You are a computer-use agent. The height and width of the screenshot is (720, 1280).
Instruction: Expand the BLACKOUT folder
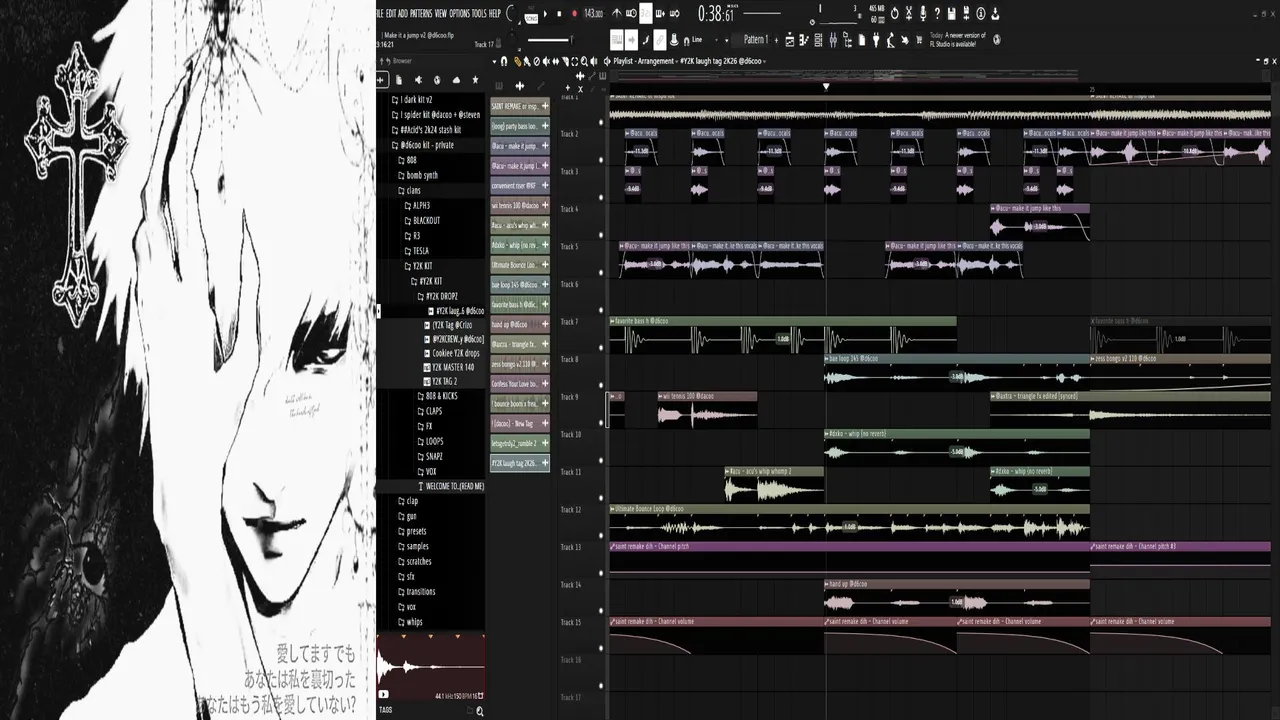click(x=423, y=220)
